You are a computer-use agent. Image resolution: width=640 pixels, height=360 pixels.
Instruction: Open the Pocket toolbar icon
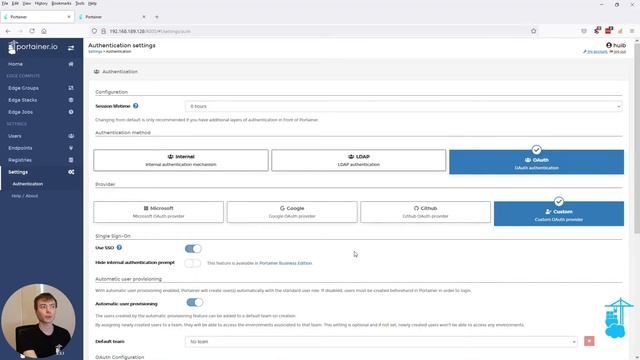(x=584, y=31)
